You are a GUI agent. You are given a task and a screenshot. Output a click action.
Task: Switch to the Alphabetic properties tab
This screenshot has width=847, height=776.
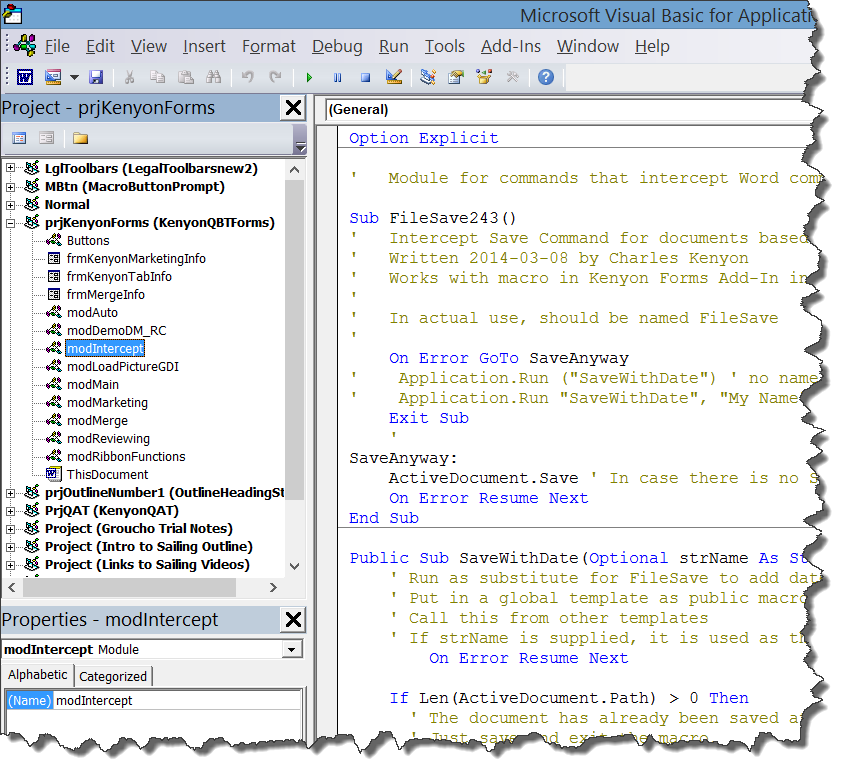tap(38, 674)
